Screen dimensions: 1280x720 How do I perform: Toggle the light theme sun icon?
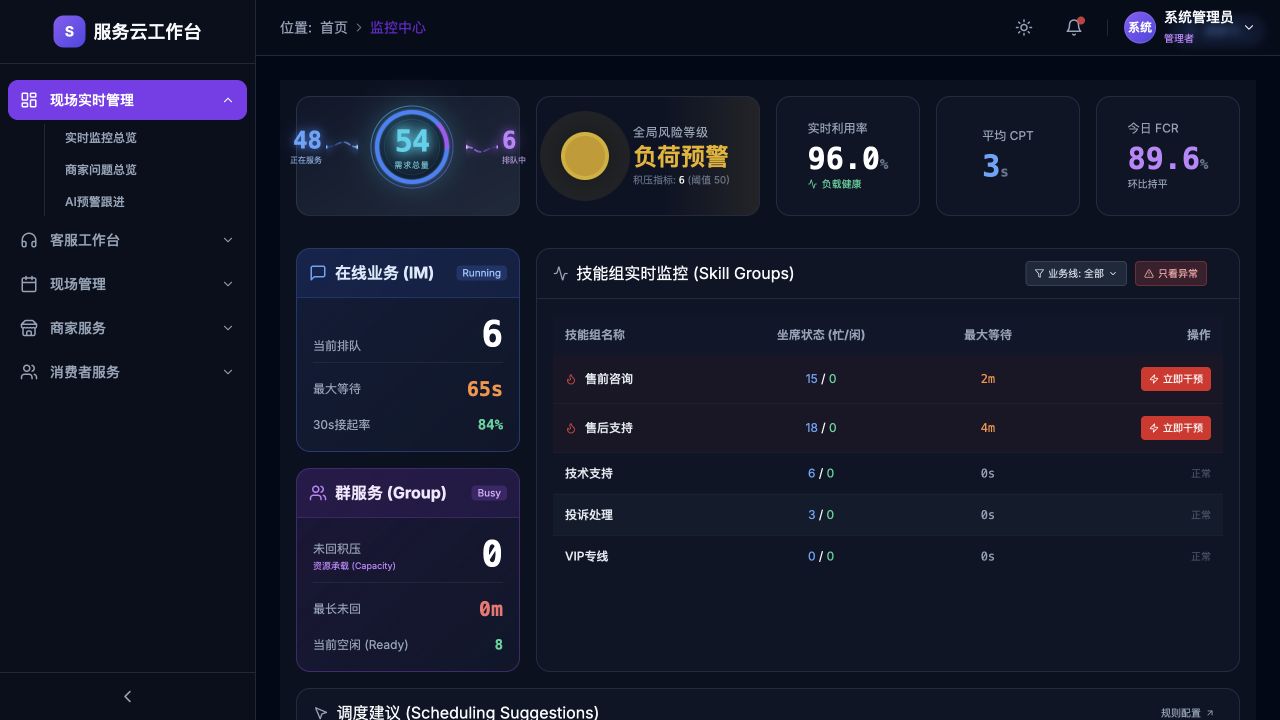click(x=1024, y=28)
